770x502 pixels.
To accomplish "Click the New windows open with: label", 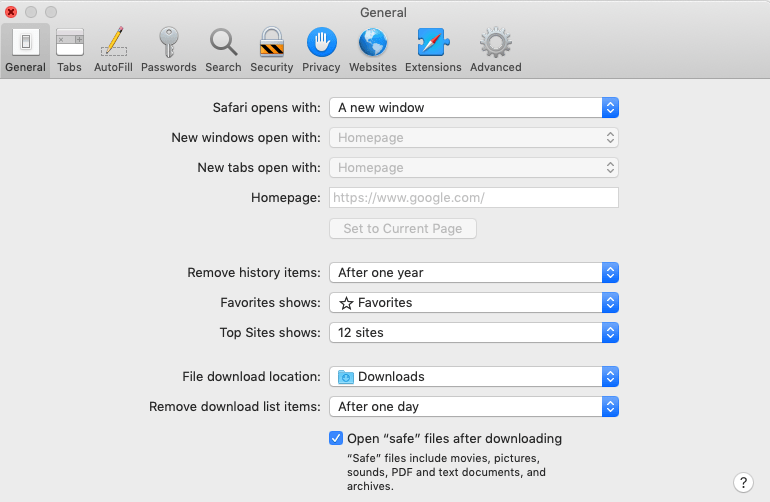I will [x=246, y=138].
